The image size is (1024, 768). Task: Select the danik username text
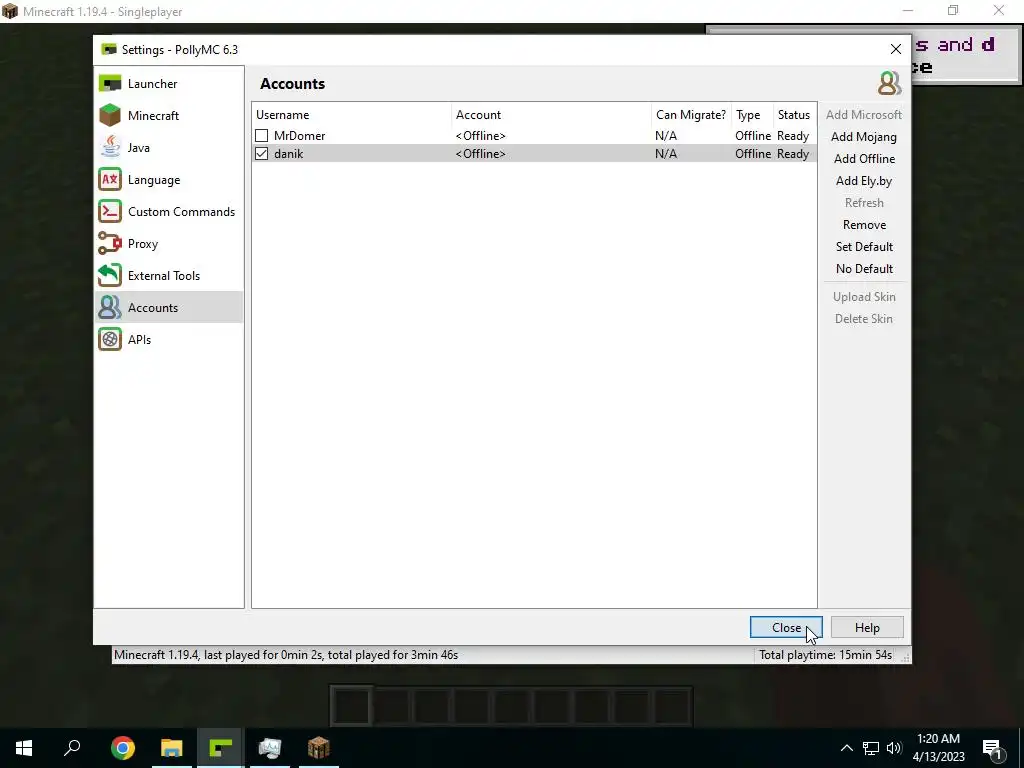click(x=289, y=154)
